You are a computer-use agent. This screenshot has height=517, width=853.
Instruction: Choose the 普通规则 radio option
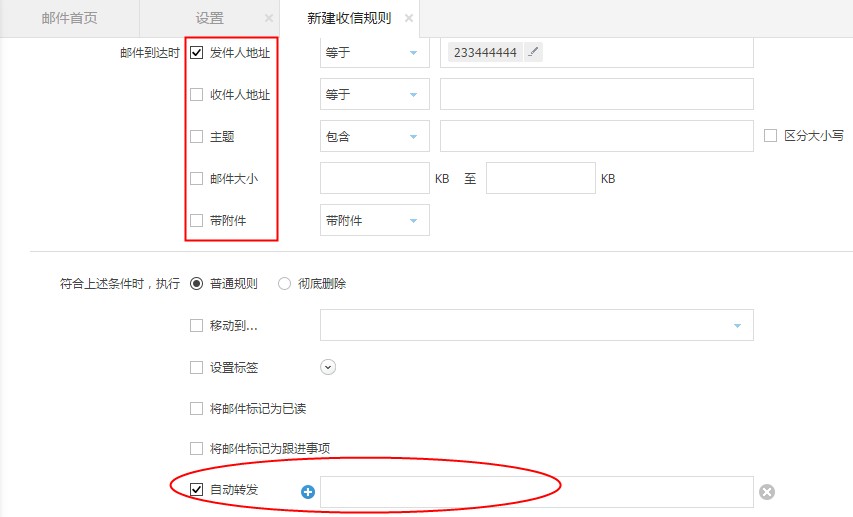197,284
